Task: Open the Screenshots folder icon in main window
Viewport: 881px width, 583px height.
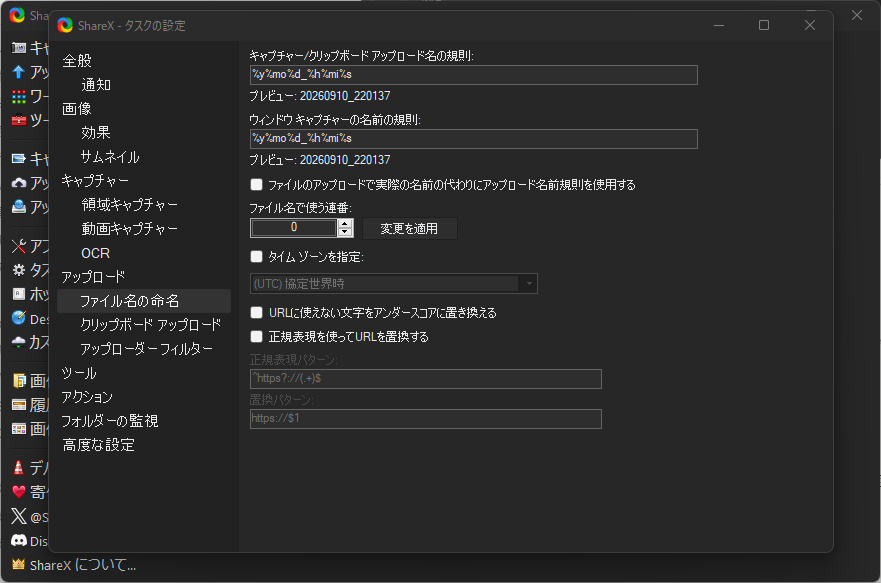Action: [x=19, y=381]
